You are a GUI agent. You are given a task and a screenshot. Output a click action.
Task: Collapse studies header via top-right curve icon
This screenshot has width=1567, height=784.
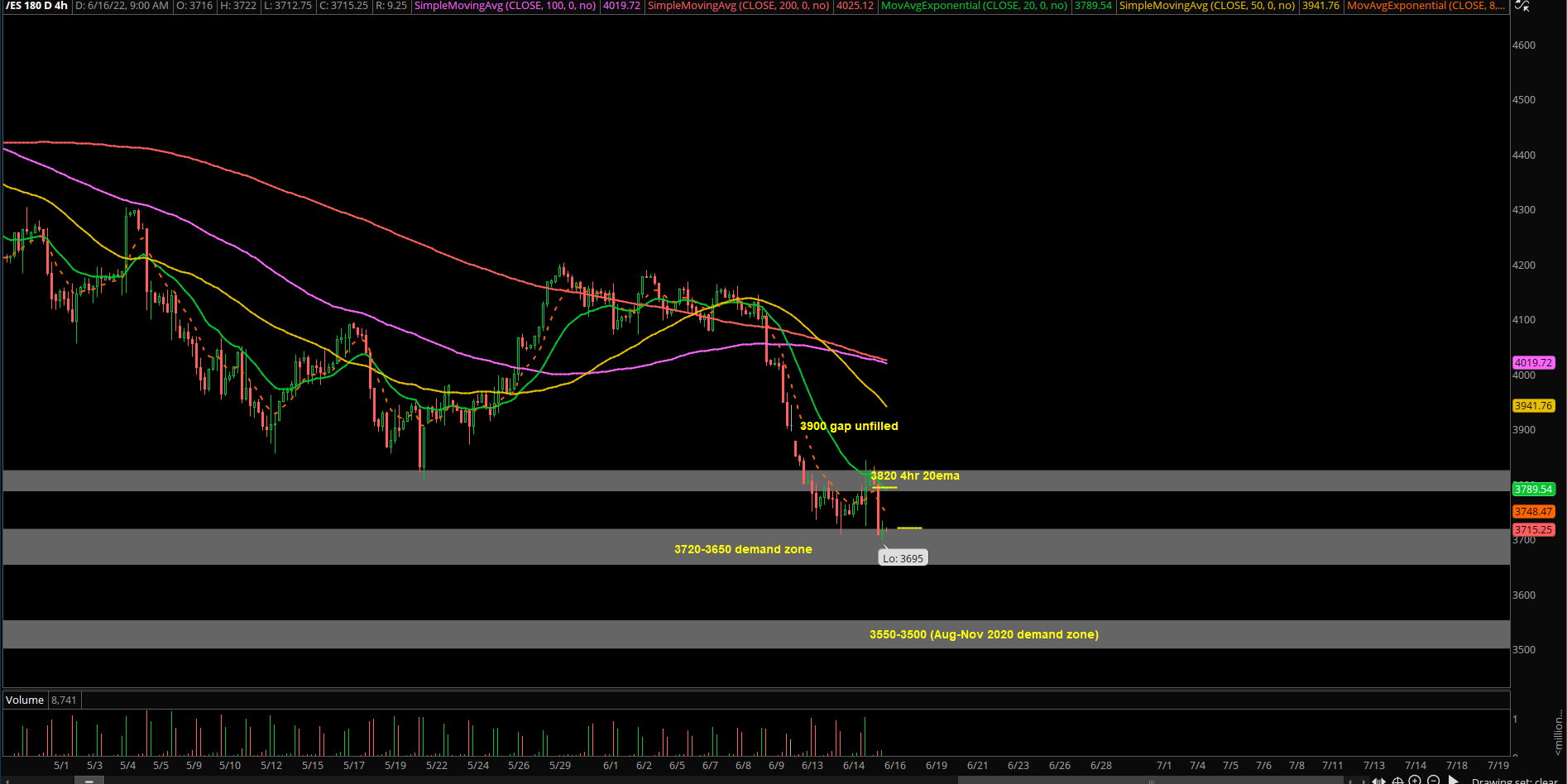pyautogui.click(x=1521, y=5)
